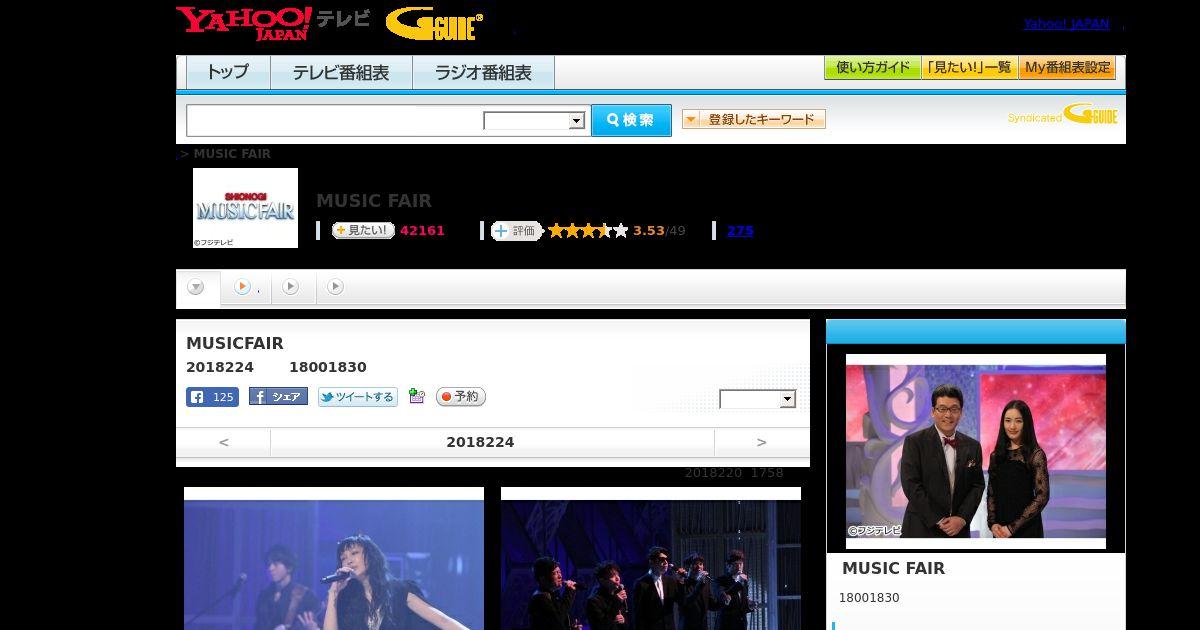Open the female singer performance photo
This screenshot has height=630, width=1200.
(334, 558)
